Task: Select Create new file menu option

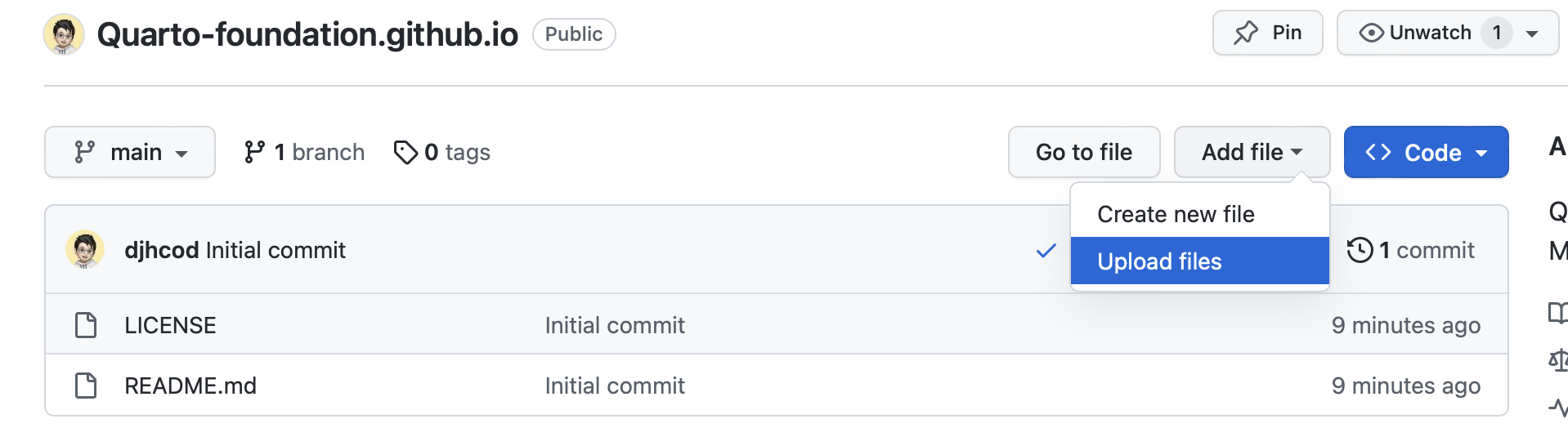Action: click(x=1176, y=214)
